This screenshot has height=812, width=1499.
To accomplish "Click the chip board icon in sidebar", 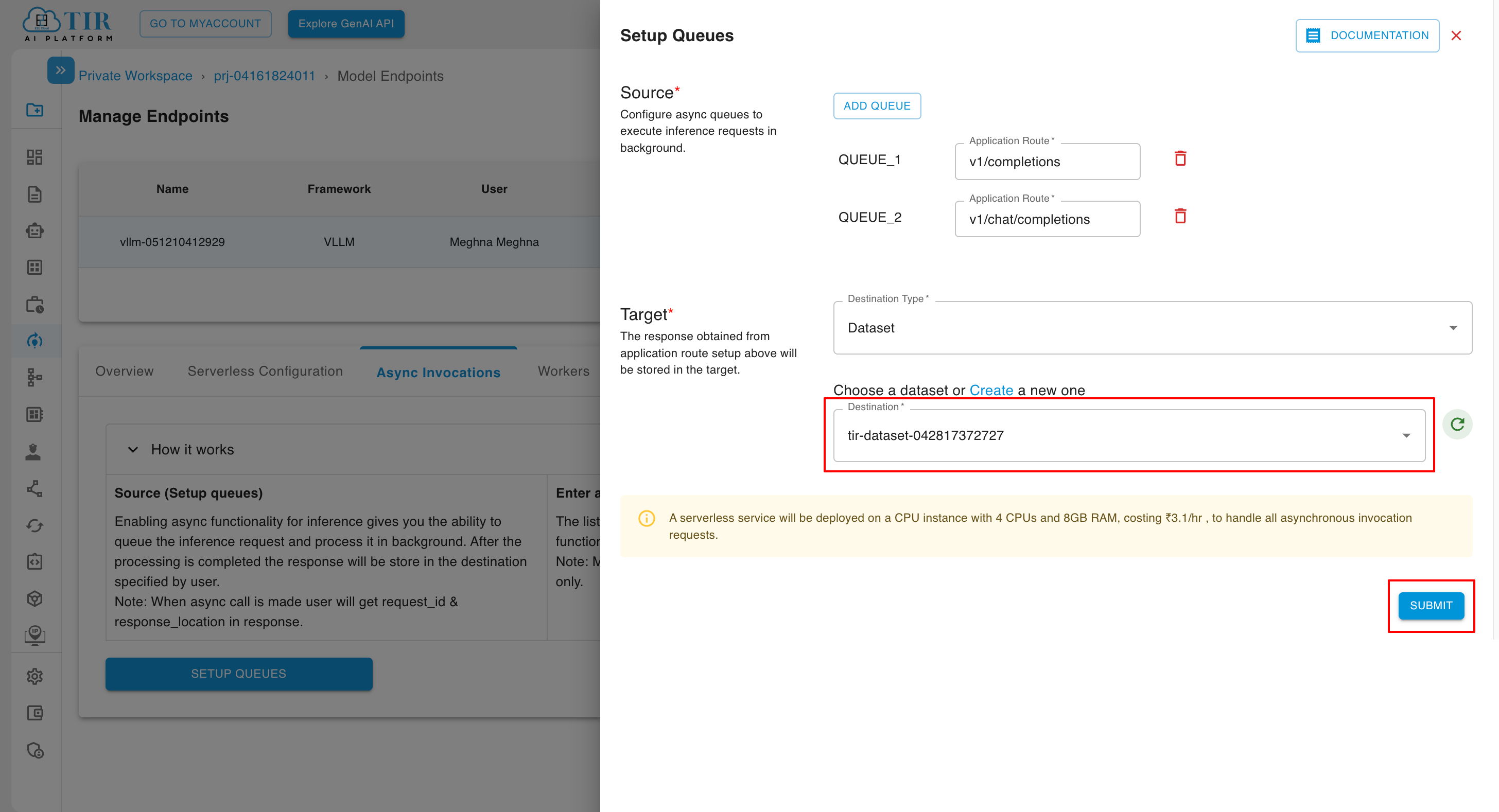I will [35, 415].
